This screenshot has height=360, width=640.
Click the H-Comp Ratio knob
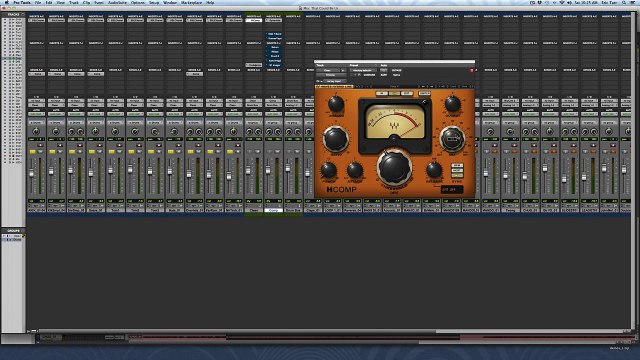pos(336,139)
